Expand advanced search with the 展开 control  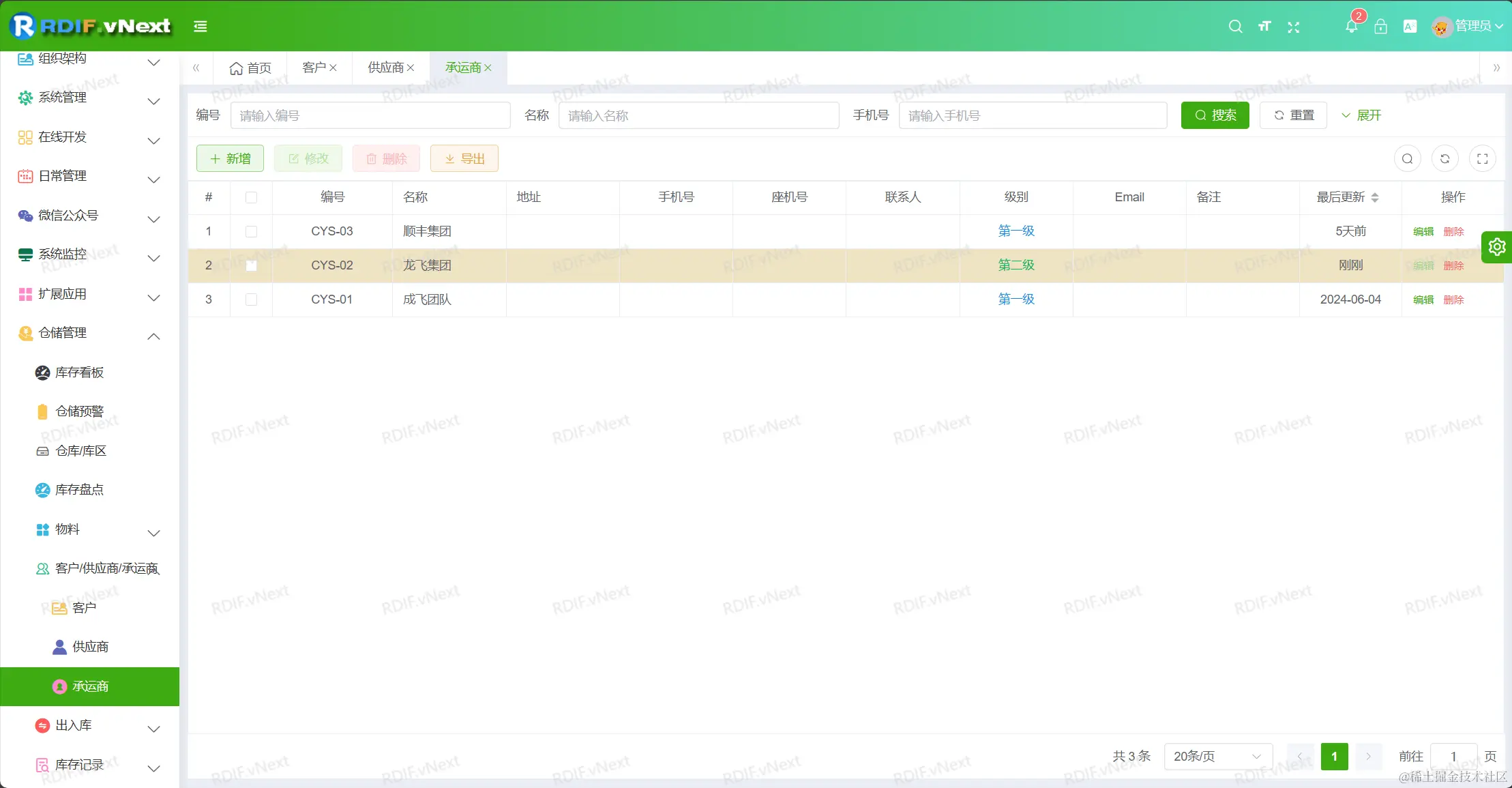click(x=1361, y=115)
